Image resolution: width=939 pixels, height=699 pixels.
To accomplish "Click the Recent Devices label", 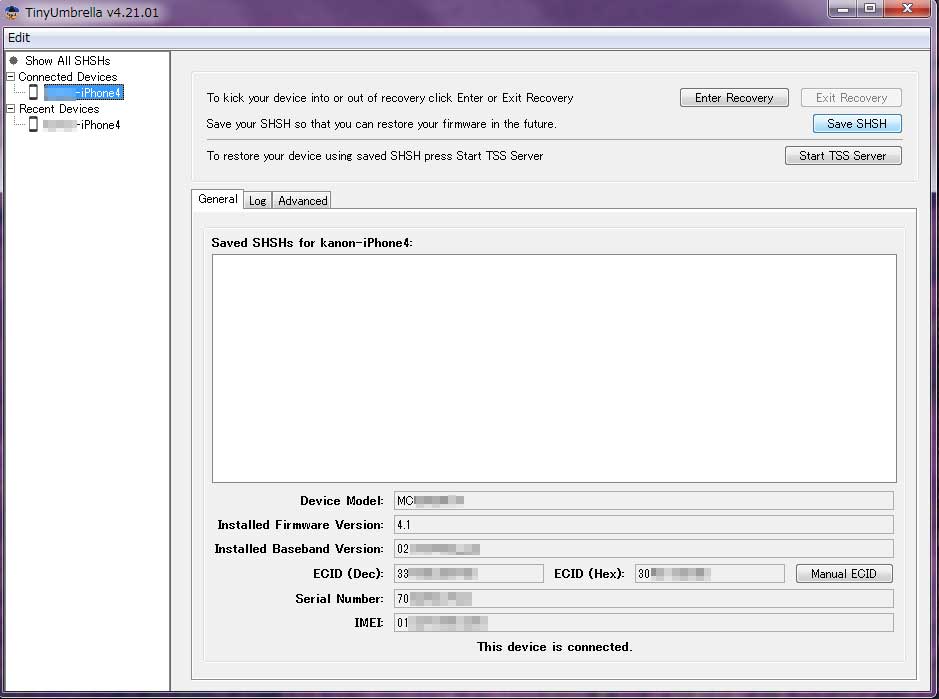I will point(59,108).
